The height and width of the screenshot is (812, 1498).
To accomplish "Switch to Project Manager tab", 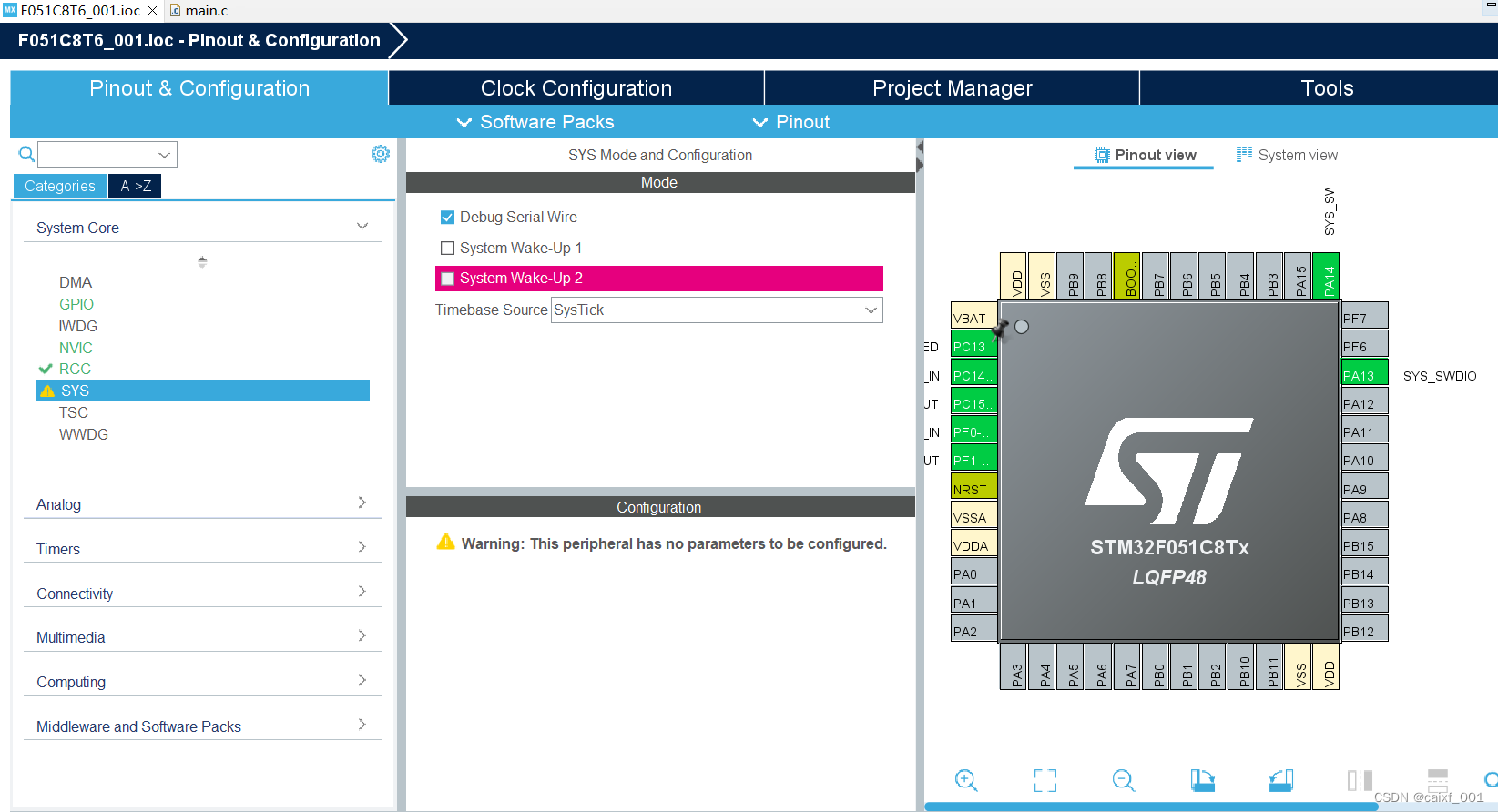I will 953,88.
